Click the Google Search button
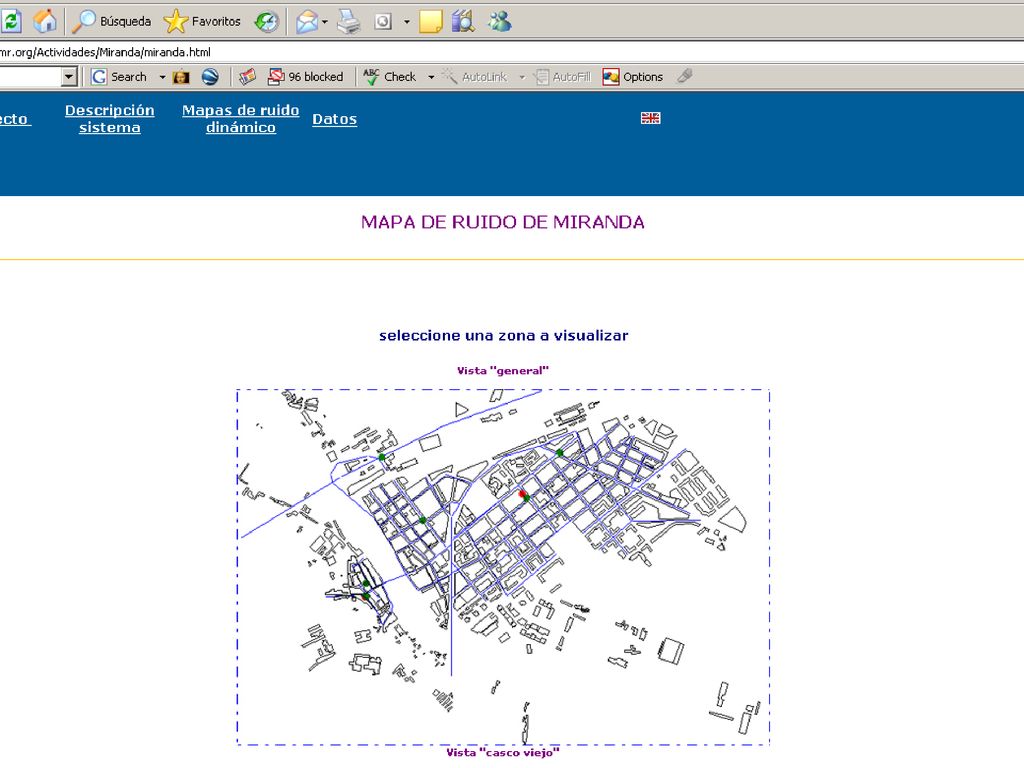Image resolution: width=1024 pixels, height=768 pixels. pos(120,77)
